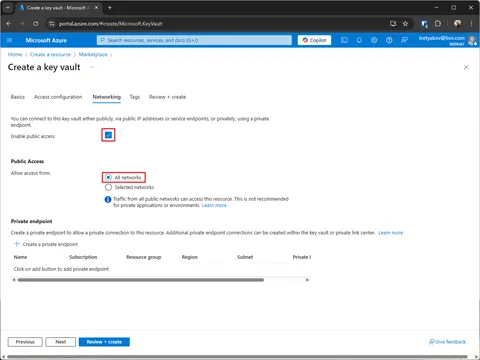The height and width of the screenshot is (360, 480).
Task: Click the Create a resource breadcrumb
Action: [x=50, y=54]
